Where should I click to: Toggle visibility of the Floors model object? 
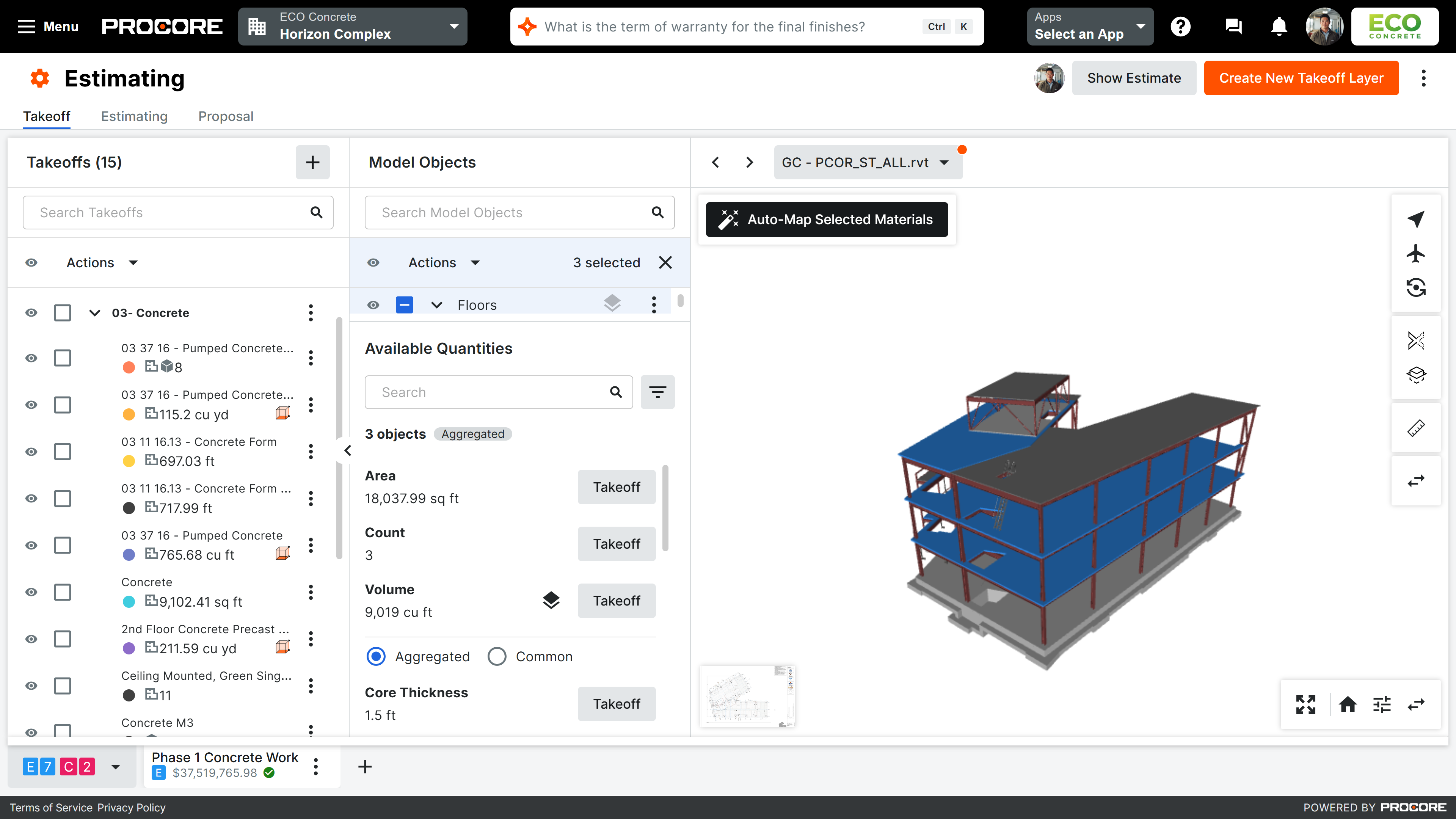373,304
